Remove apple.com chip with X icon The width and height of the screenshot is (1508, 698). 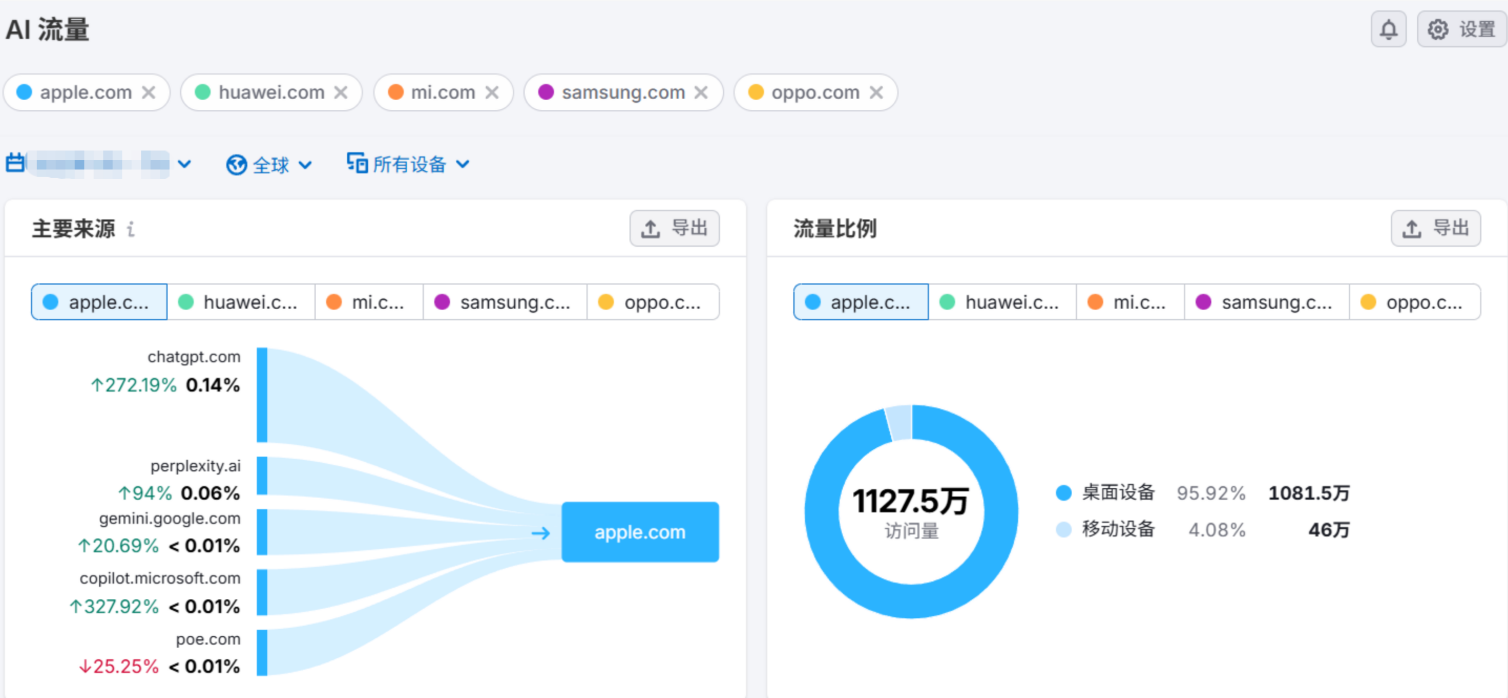[148, 92]
